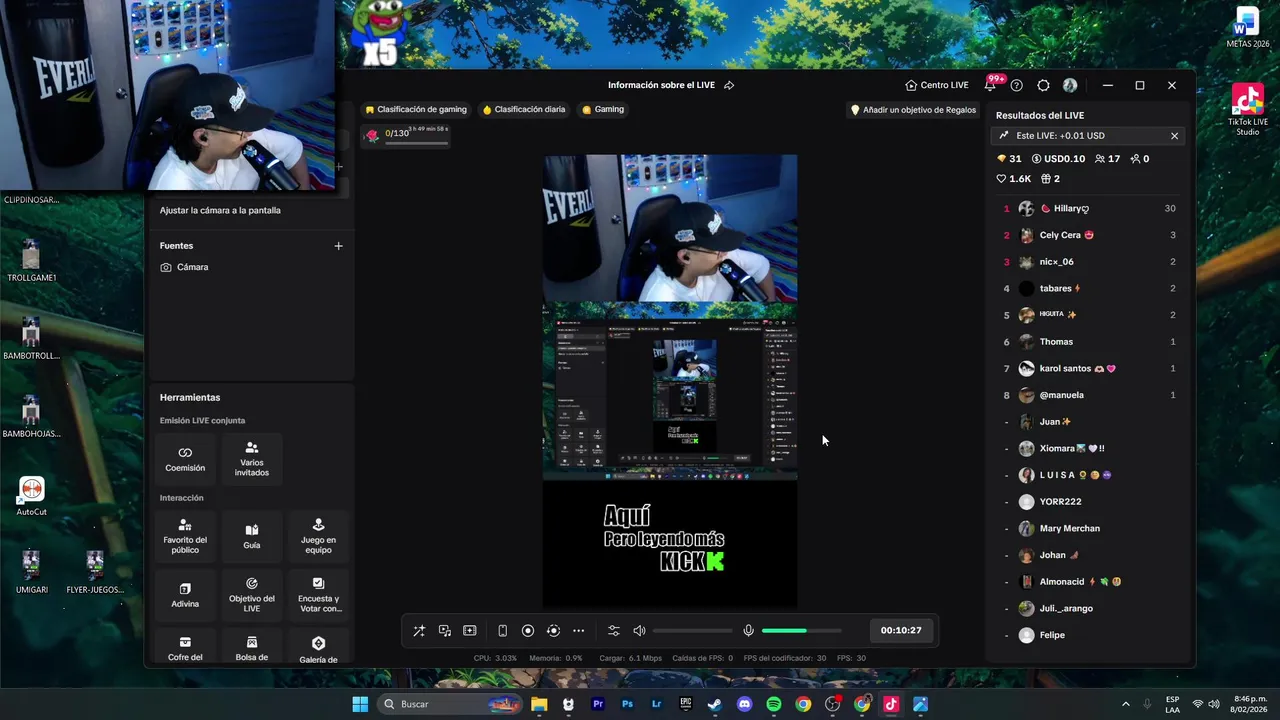
Task: Dismiss the Este LIVE earnings banner
Action: coord(1174,136)
